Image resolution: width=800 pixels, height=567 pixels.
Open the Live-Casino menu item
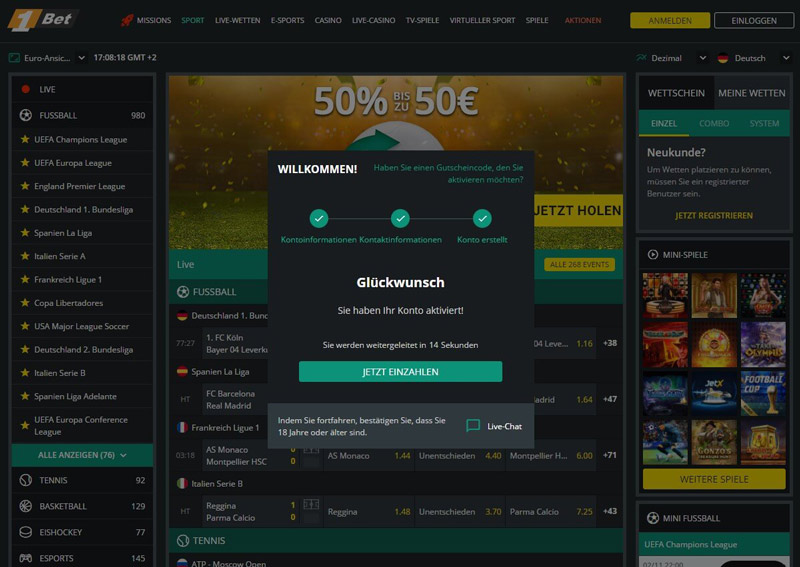click(x=373, y=20)
